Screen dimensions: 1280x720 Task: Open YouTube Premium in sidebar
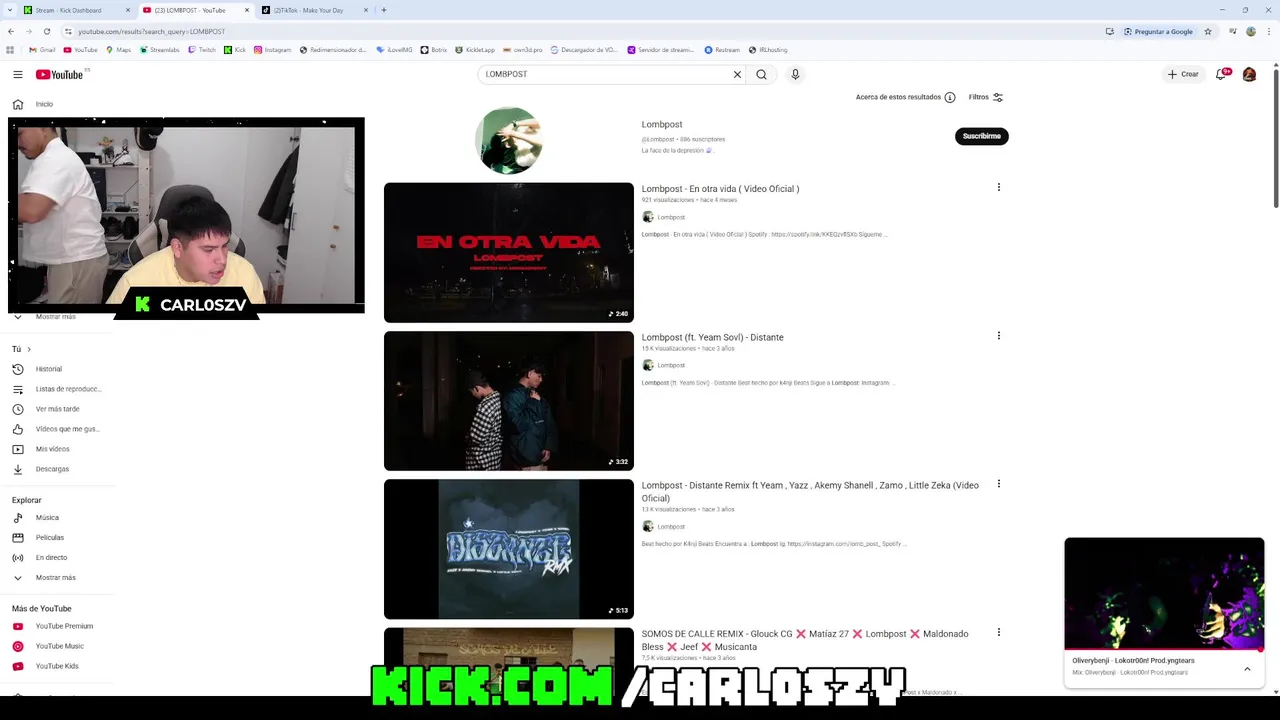pyautogui.click(x=57, y=626)
